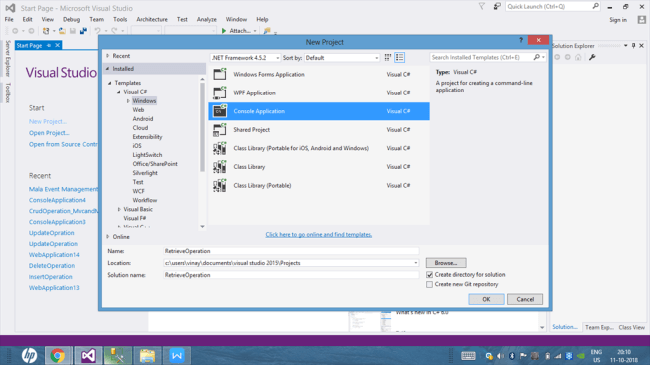Click the feedback icon near Quick Launch
The image size is (650, 365).
coord(497,6)
